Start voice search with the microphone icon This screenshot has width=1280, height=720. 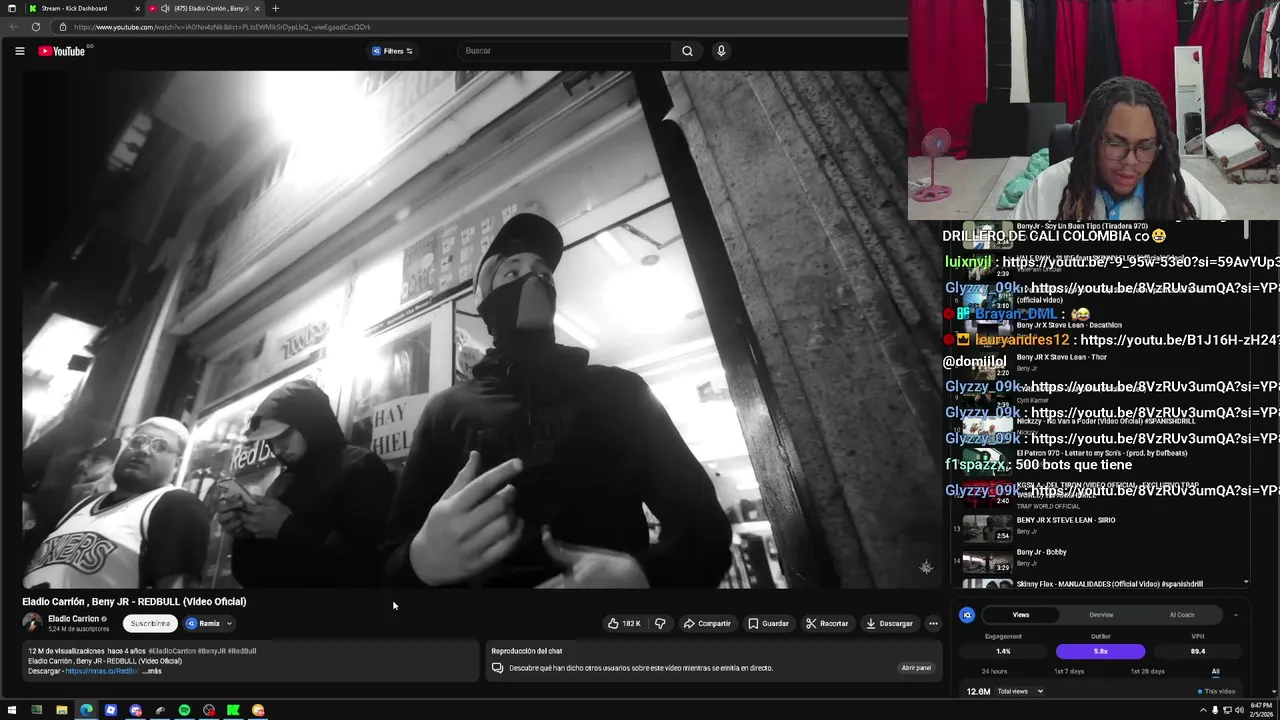click(x=721, y=51)
